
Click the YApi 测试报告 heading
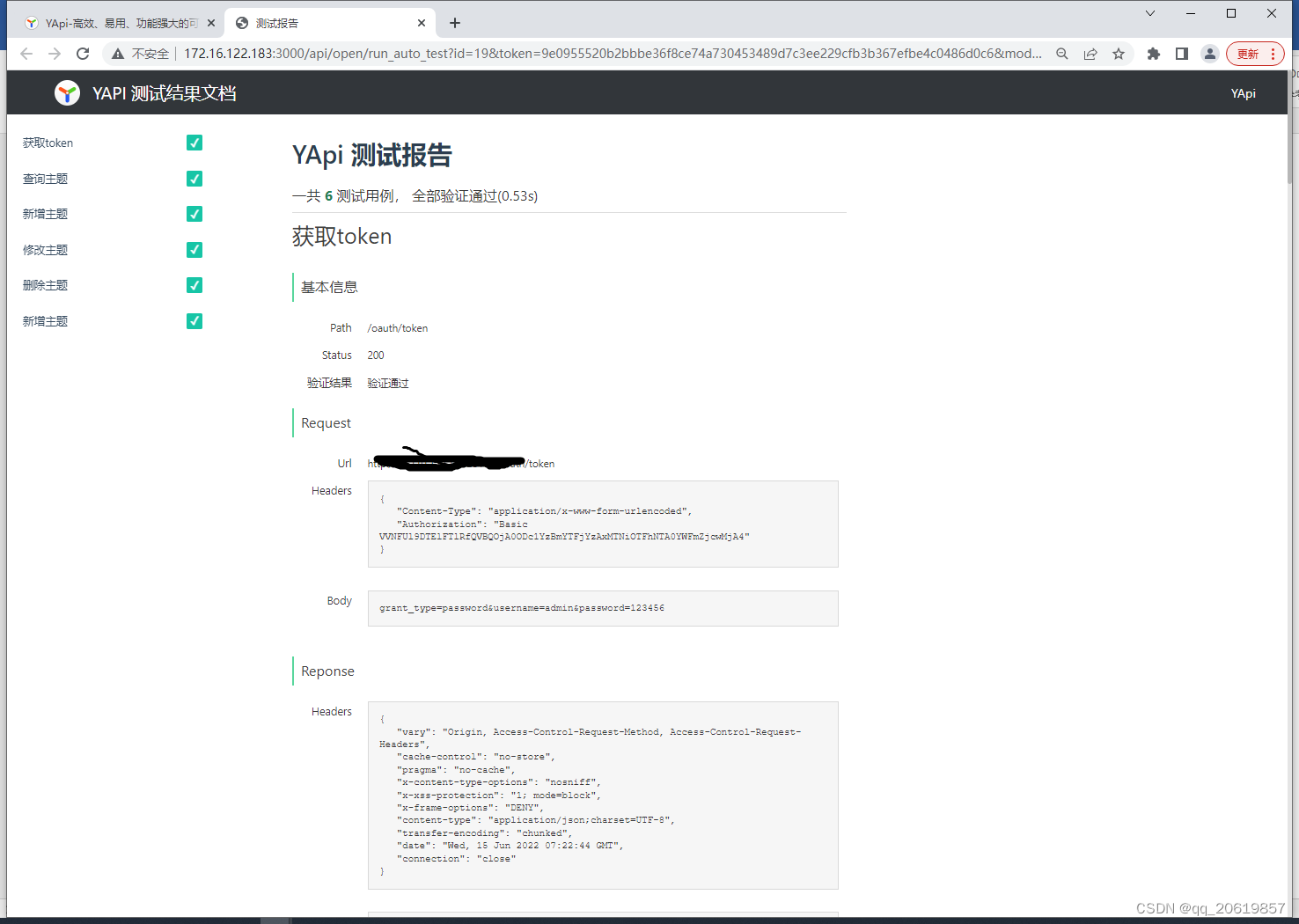[371, 155]
